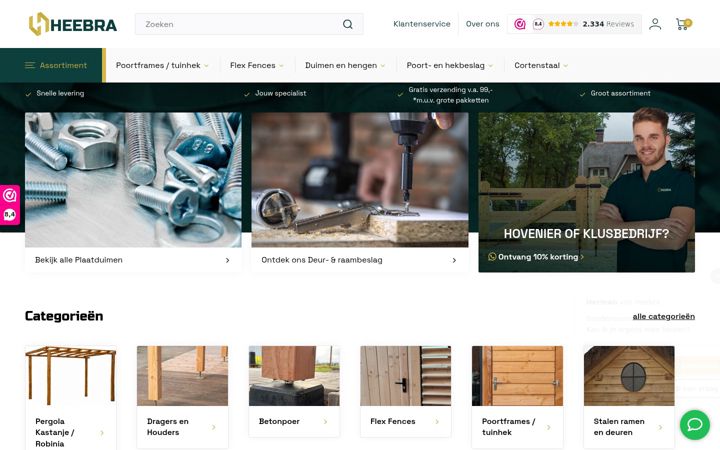Click the 2.334 Reviews rating widget
Image resolution: width=720 pixels, height=450 pixels.
pyautogui.click(x=574, y=24)
